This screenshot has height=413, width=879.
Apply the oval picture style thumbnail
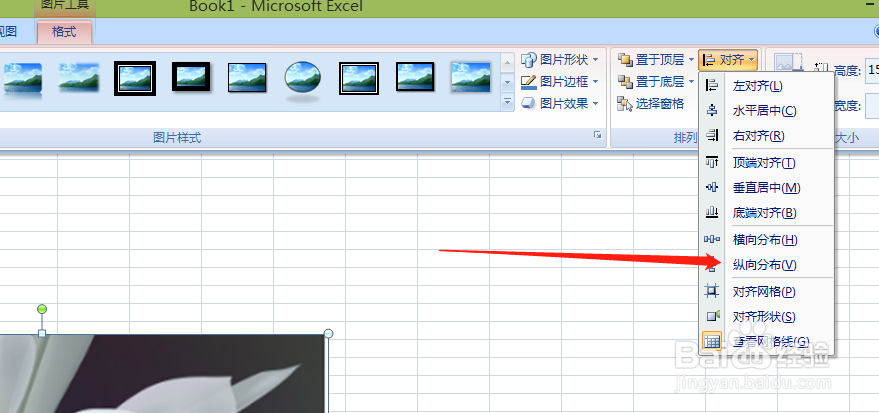pos(303,78)
